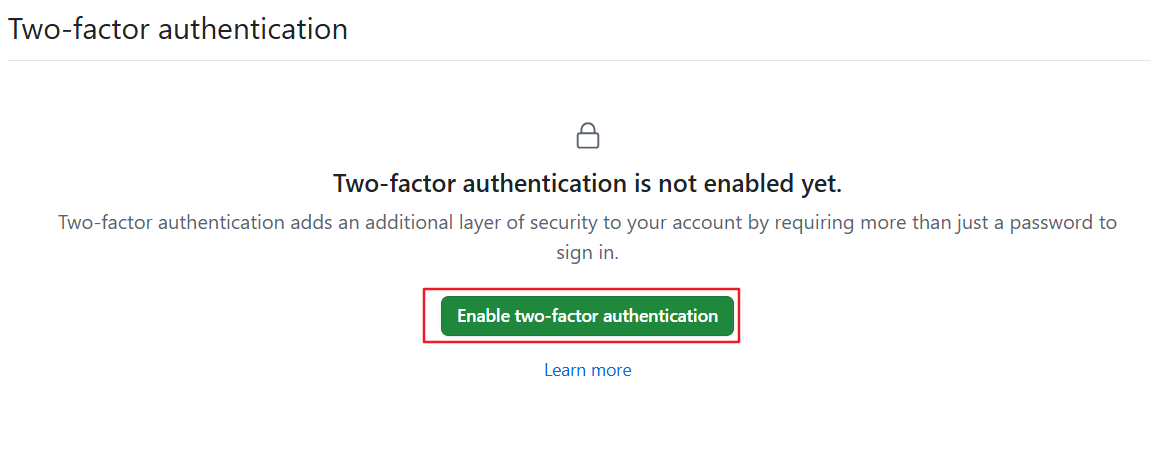The width and height of the screenshot is (1151, 465).
Task: Select the 'not enabled yet' status heading
Action: click(x=587, y=184)
